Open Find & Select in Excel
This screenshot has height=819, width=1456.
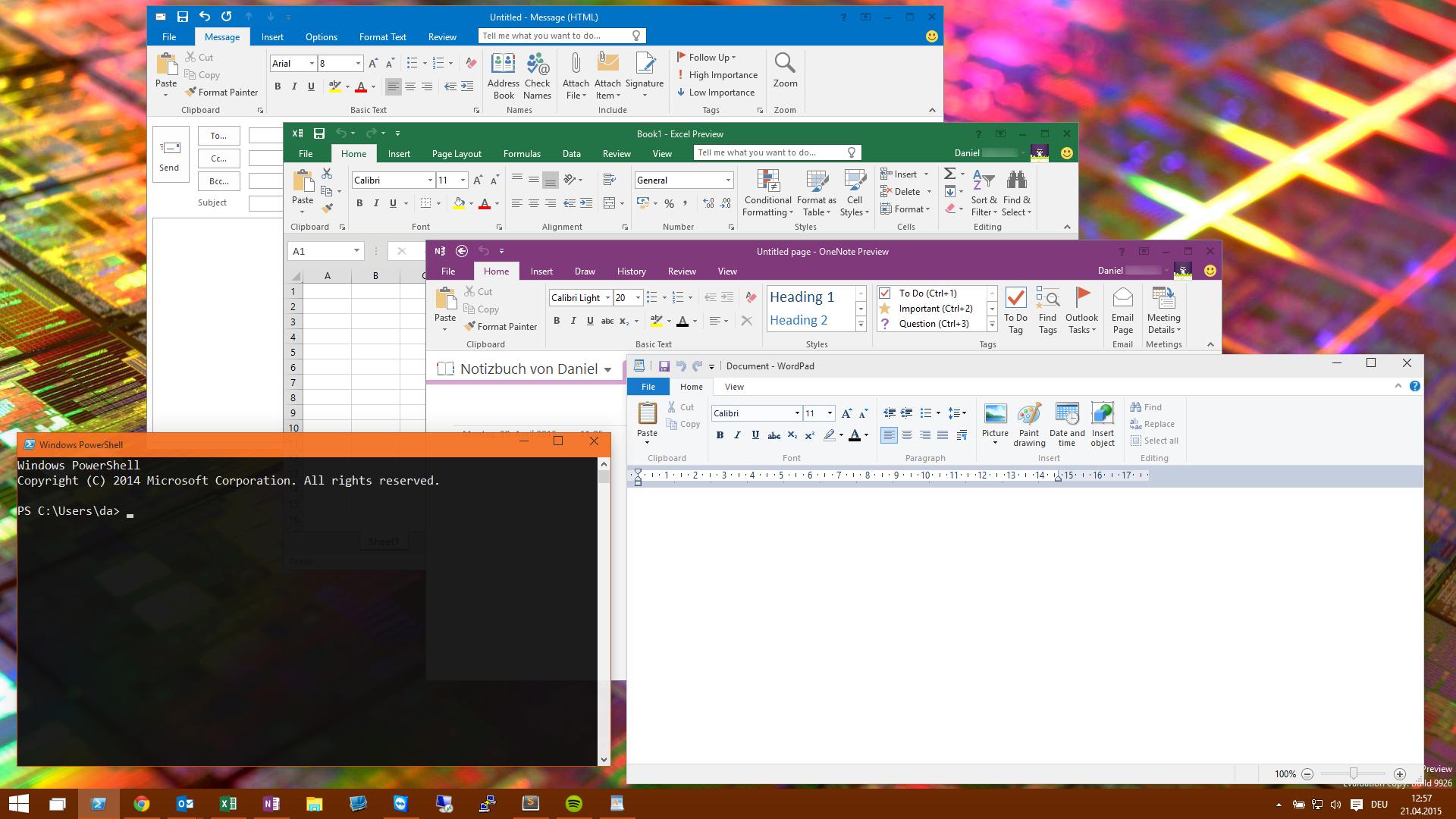tap(1016, 193)
